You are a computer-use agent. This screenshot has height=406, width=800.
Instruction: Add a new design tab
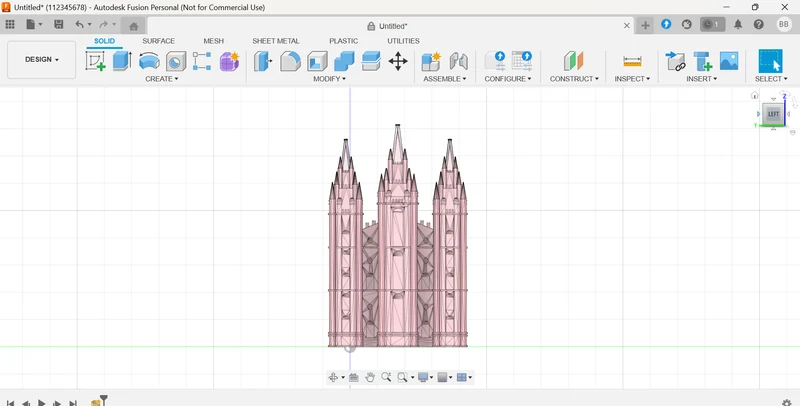(x=645, y=26)
